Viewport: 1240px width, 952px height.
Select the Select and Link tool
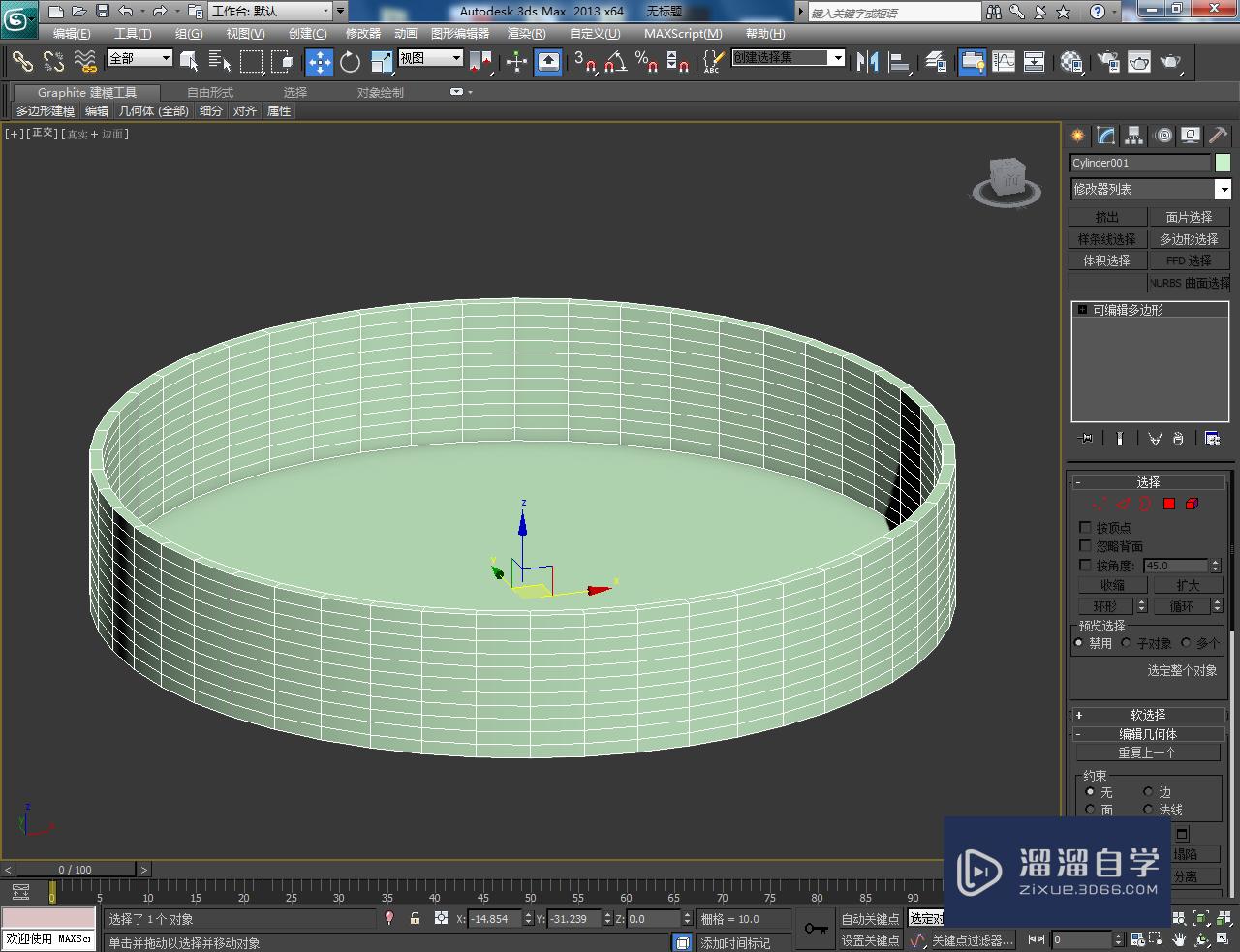(21, 62)
